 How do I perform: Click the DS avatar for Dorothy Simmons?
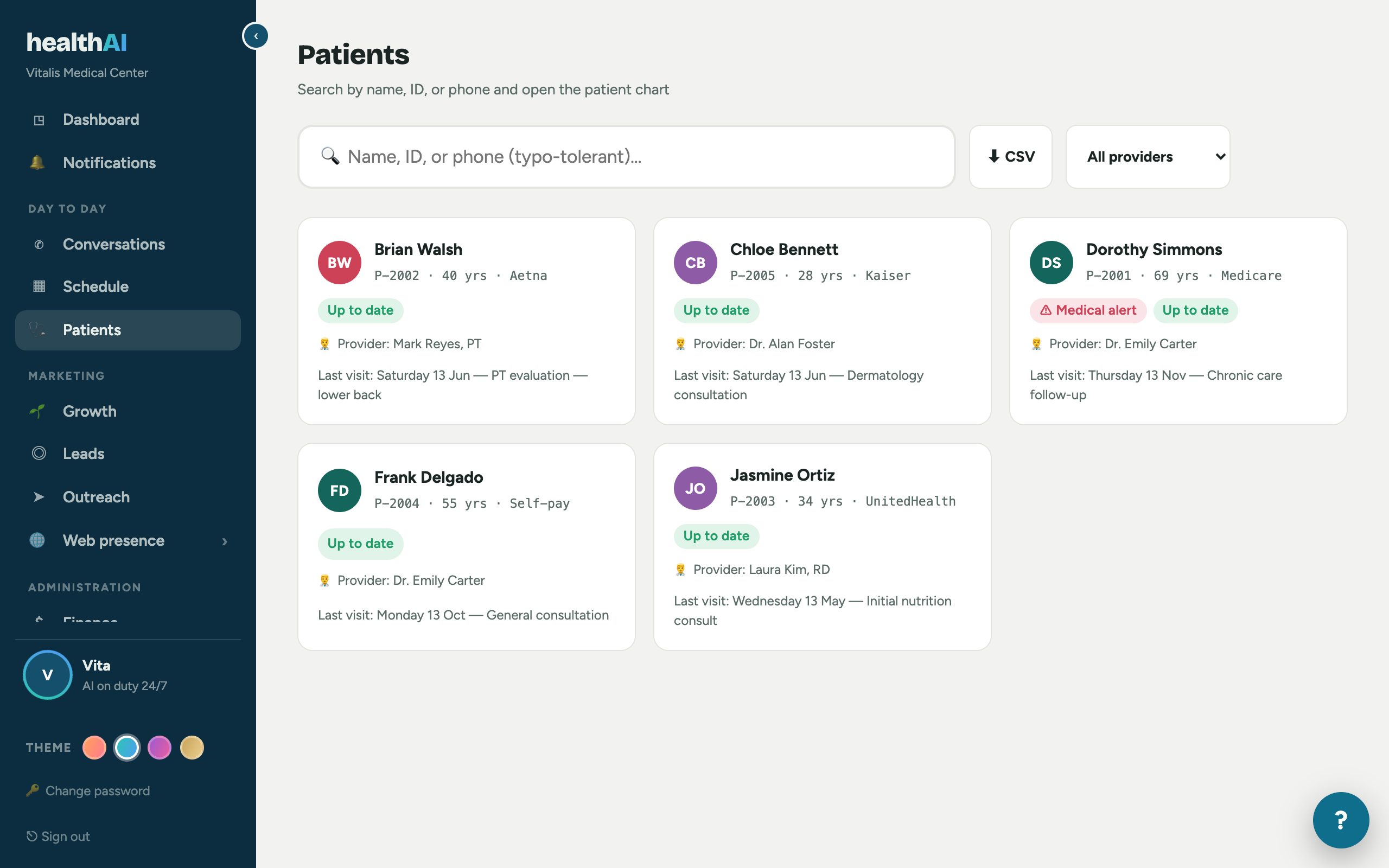[1051, 263]
